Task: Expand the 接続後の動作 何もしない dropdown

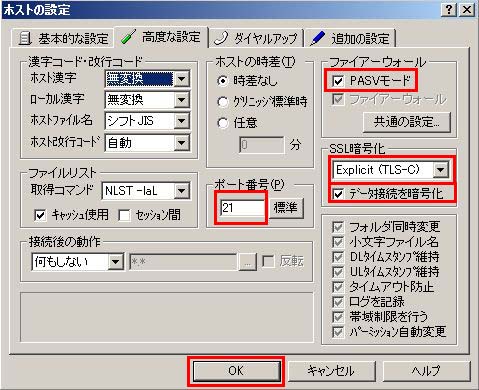Action: click(x=116, y=262)
